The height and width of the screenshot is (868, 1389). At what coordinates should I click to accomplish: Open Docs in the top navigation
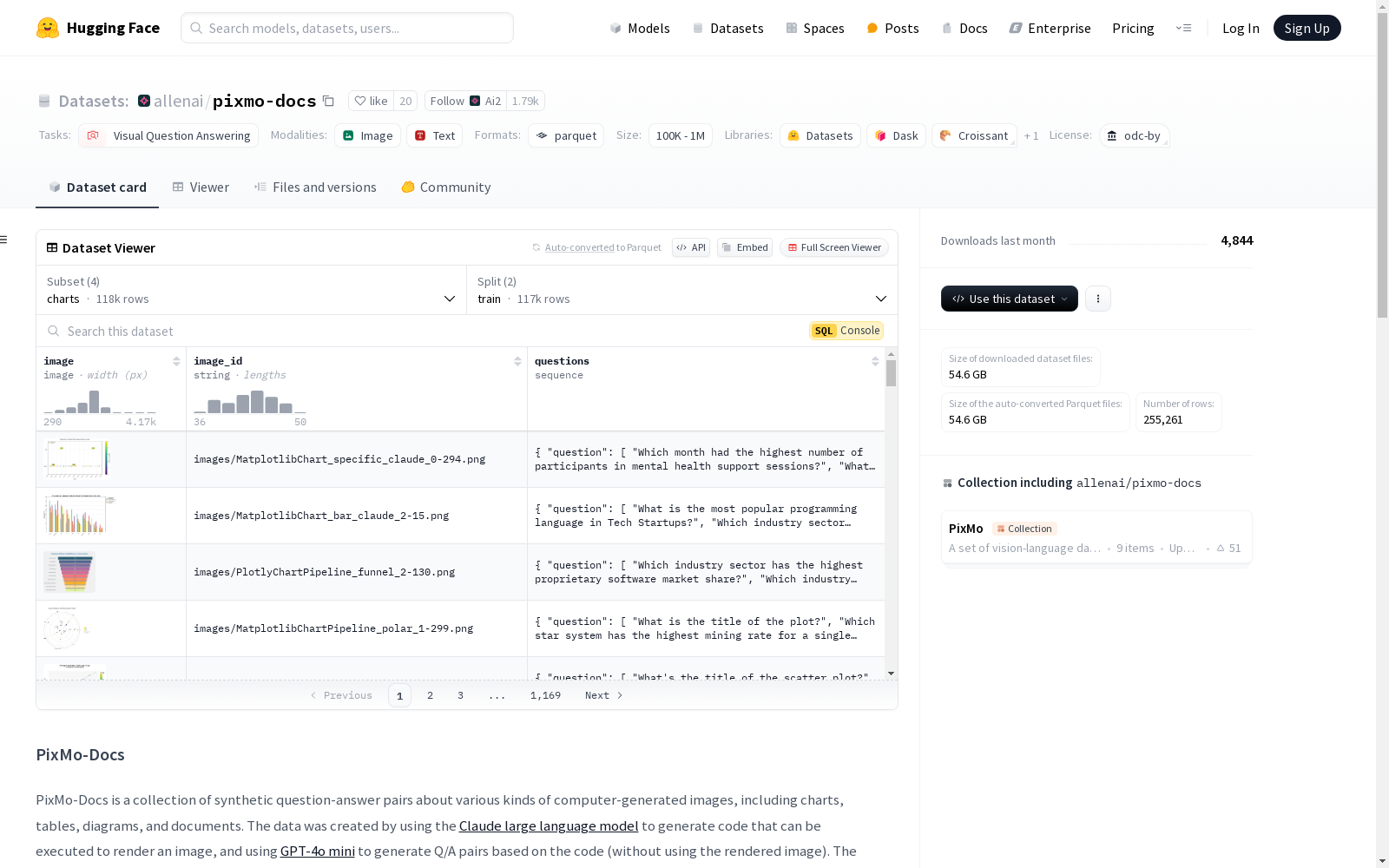tap(964, 28)
